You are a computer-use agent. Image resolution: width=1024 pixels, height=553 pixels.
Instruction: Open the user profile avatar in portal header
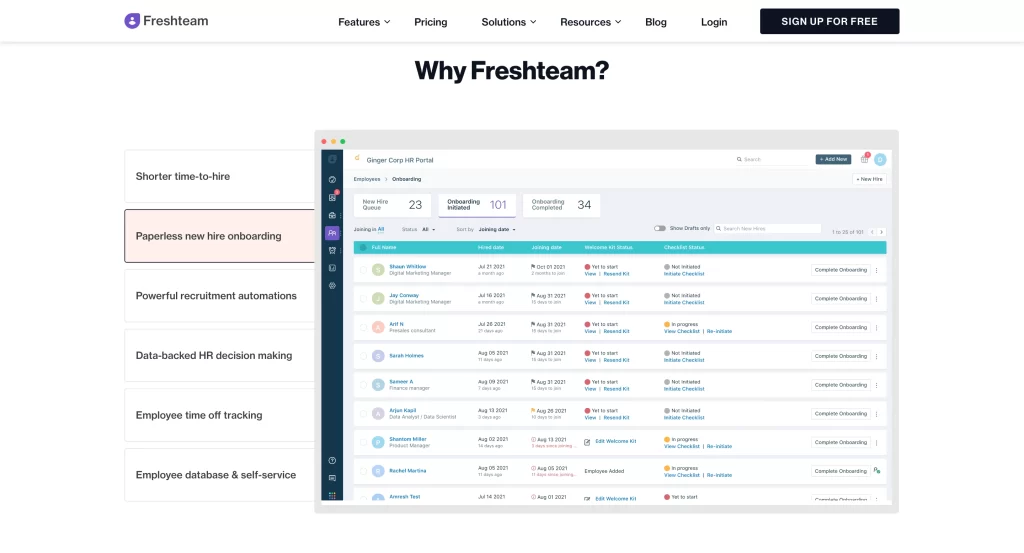tap(880, 159)
